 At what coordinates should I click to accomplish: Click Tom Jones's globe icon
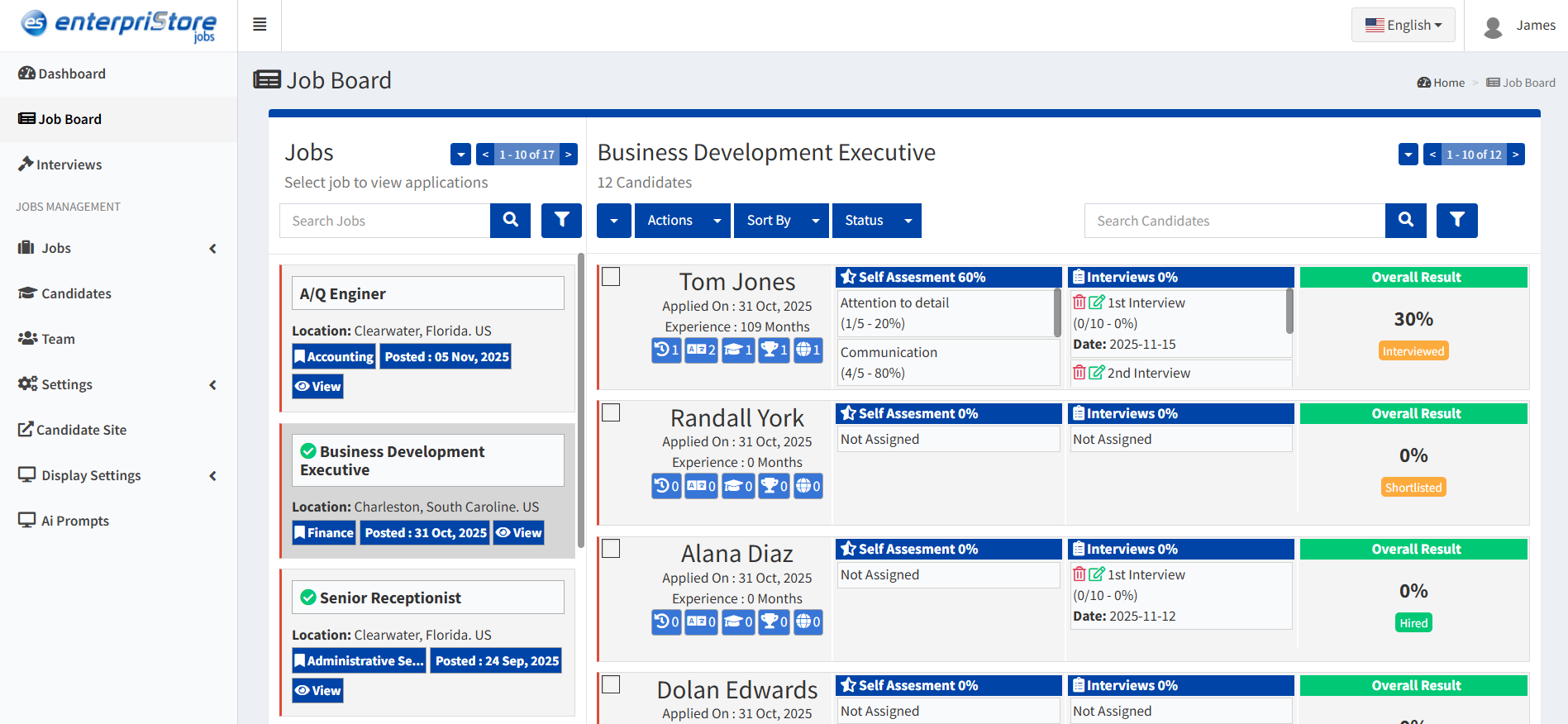pos(808,350)
